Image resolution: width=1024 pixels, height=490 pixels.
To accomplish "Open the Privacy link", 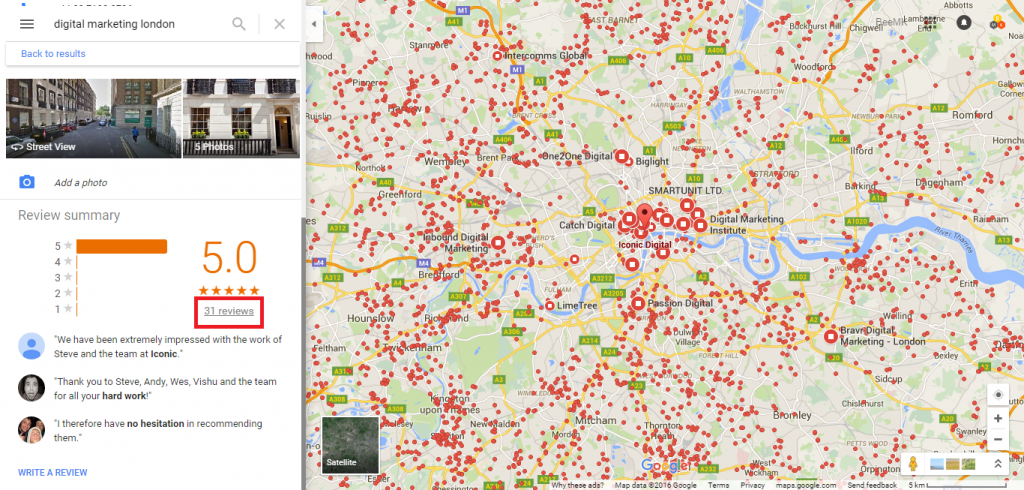I will (752, 485).
